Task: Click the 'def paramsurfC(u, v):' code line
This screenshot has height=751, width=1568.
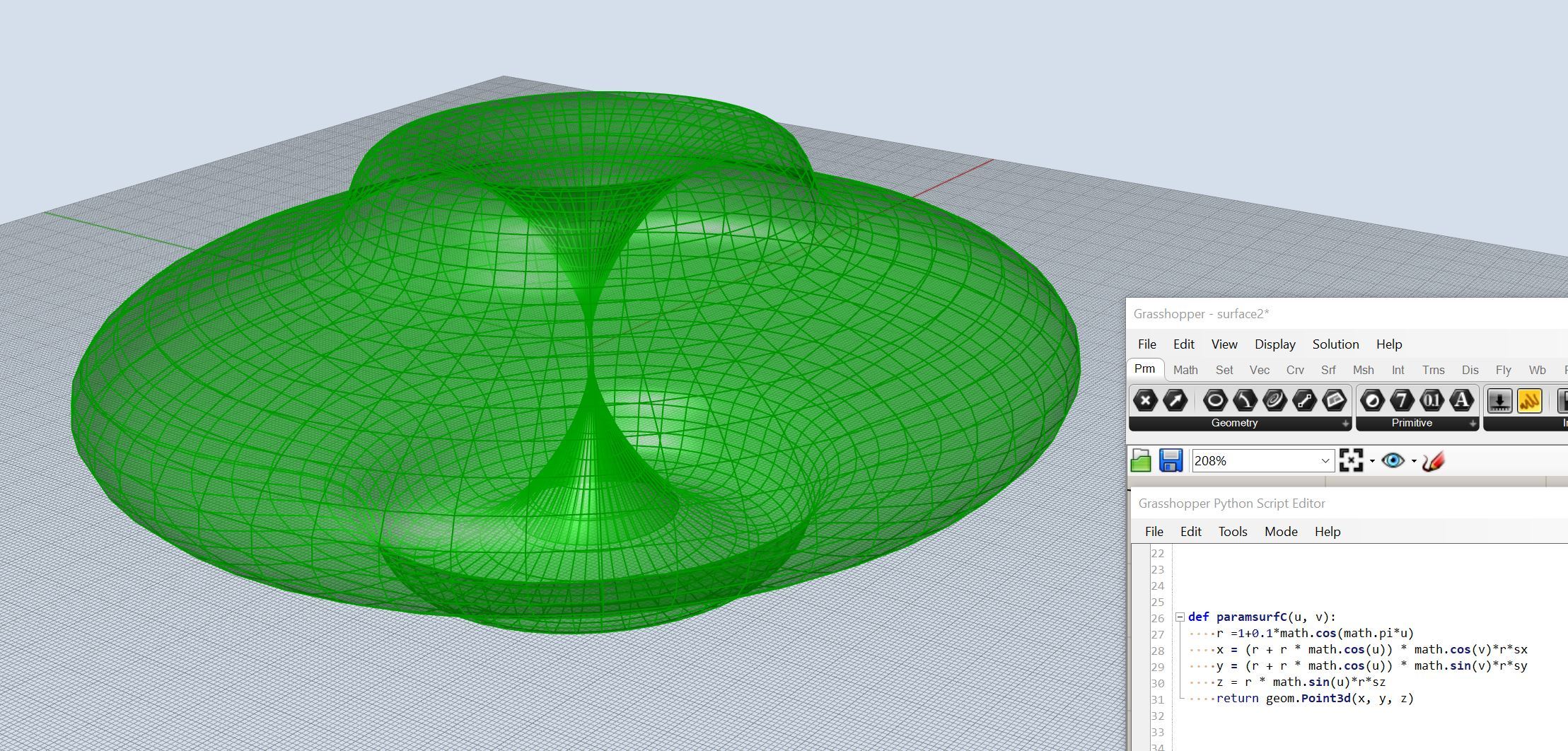Action: (x=1262, y=617)
